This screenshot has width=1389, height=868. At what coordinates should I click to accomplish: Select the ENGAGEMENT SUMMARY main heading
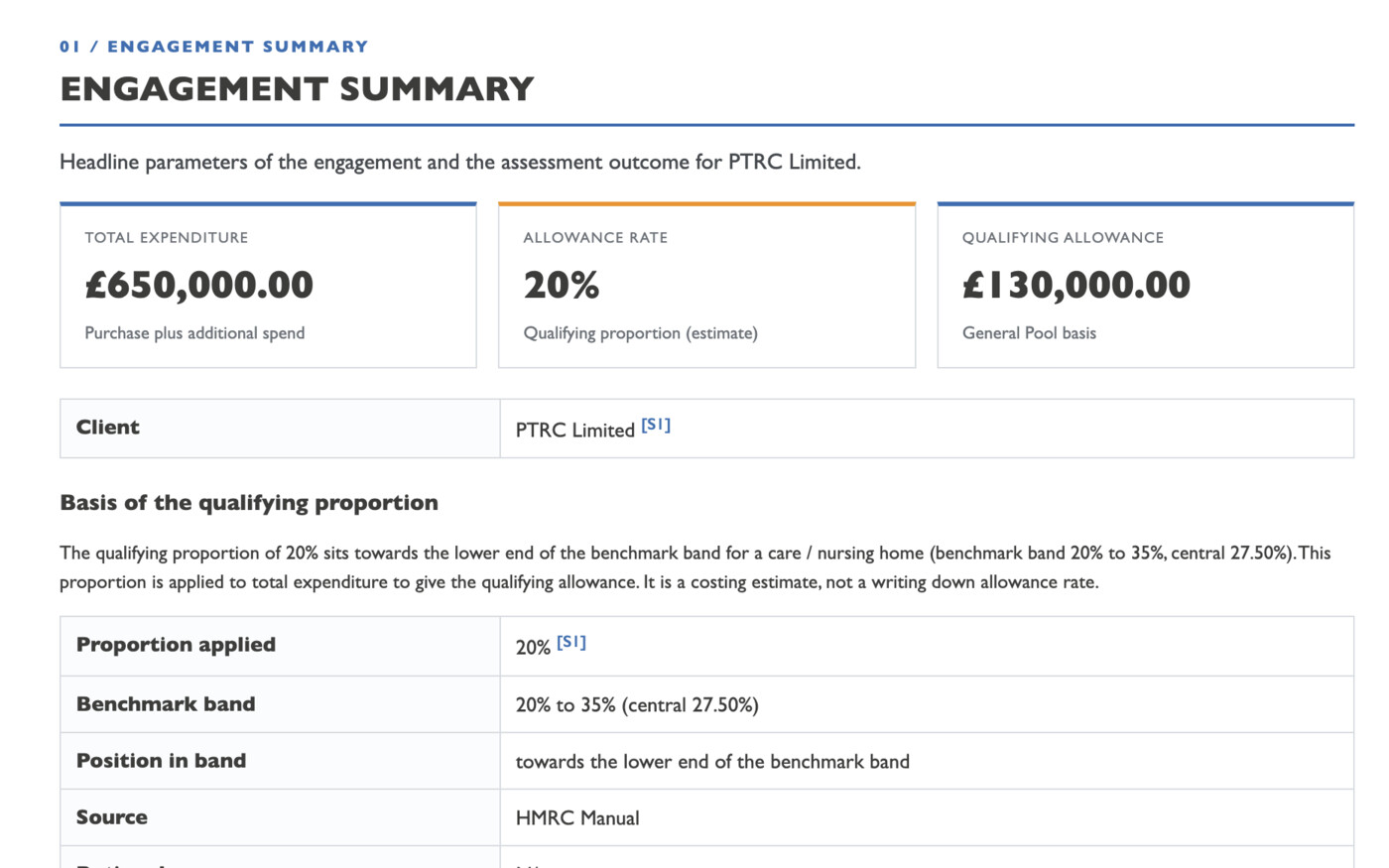[x=297, y=89]
